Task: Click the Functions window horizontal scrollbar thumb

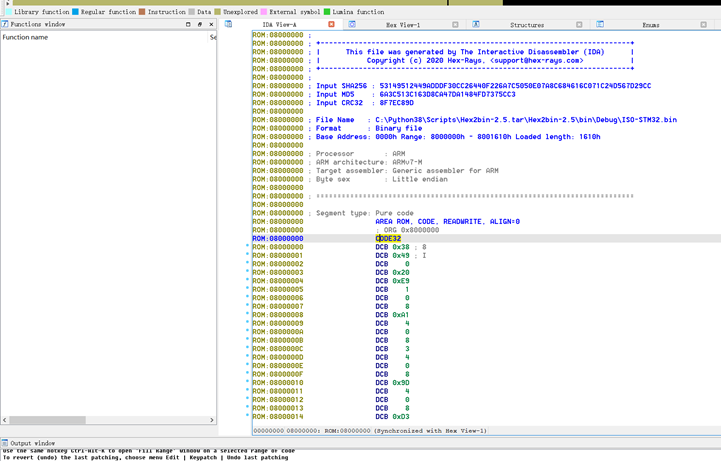Action: pos(47,420)
